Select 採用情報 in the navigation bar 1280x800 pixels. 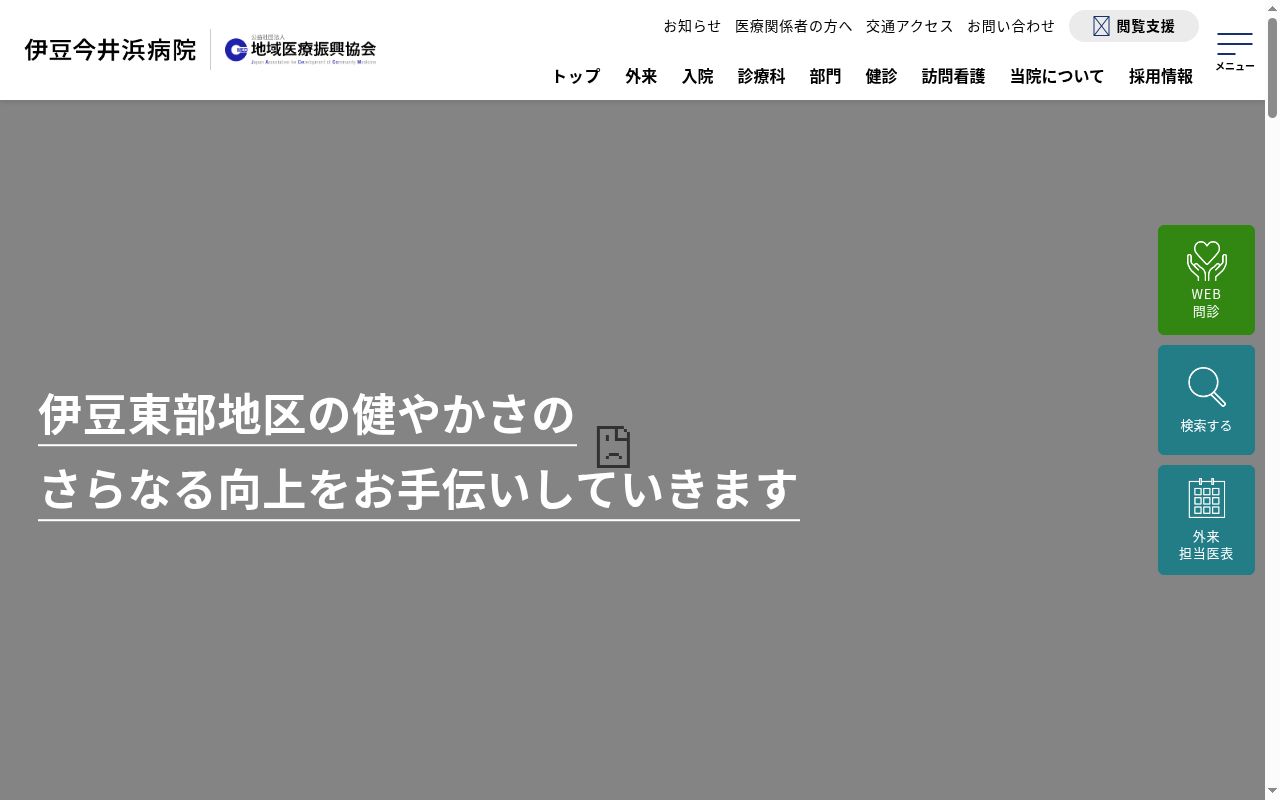click(x=1161, y=76)
